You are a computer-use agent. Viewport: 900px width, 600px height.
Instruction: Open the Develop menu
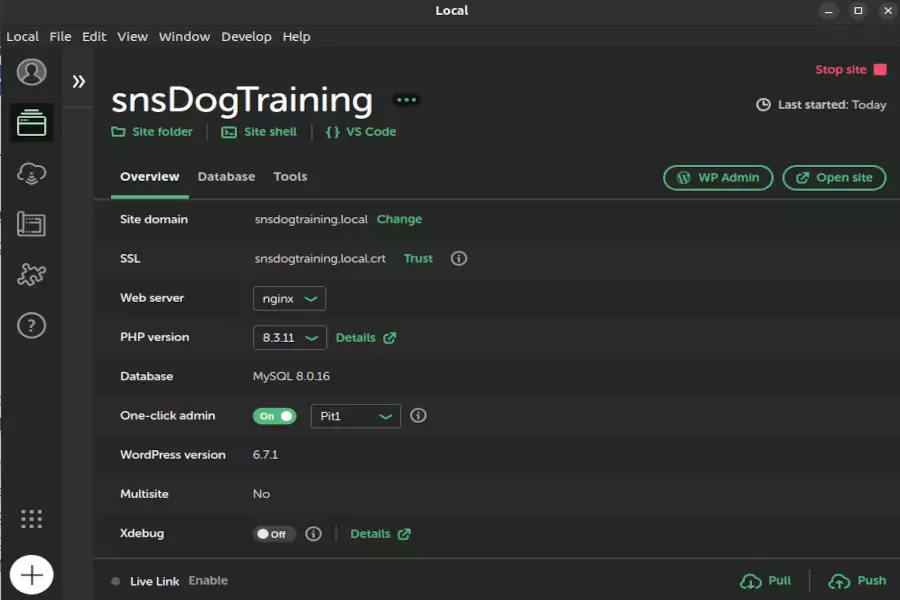246,37
